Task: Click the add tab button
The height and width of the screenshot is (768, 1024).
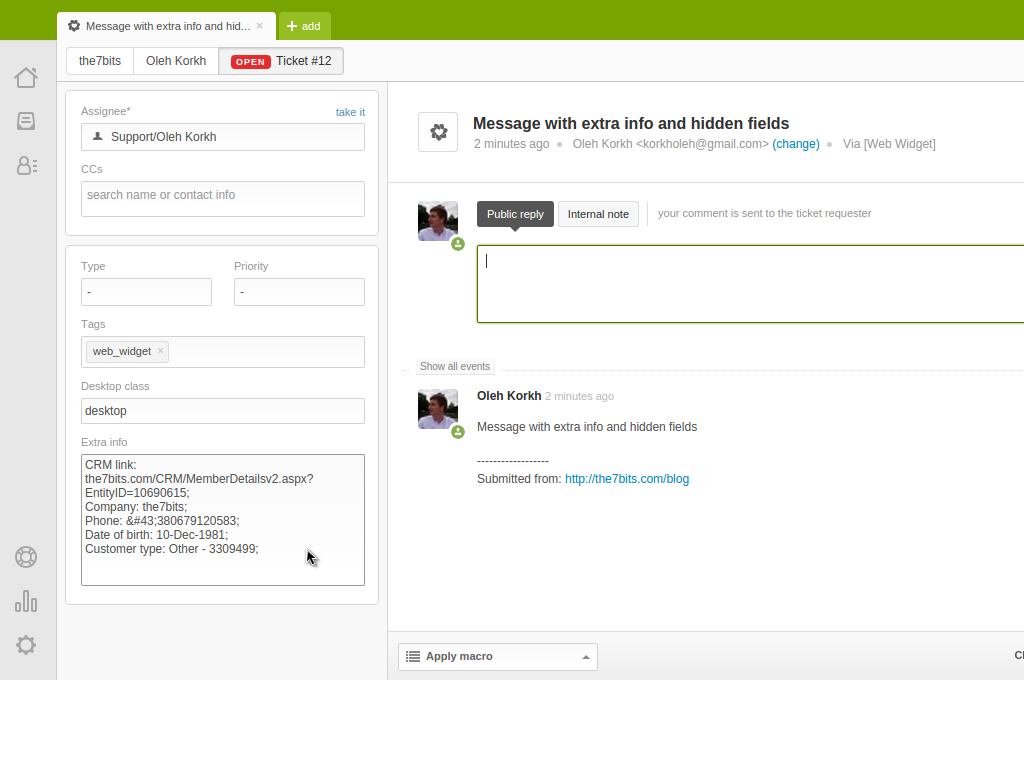Action: click(x=304, y=26)
